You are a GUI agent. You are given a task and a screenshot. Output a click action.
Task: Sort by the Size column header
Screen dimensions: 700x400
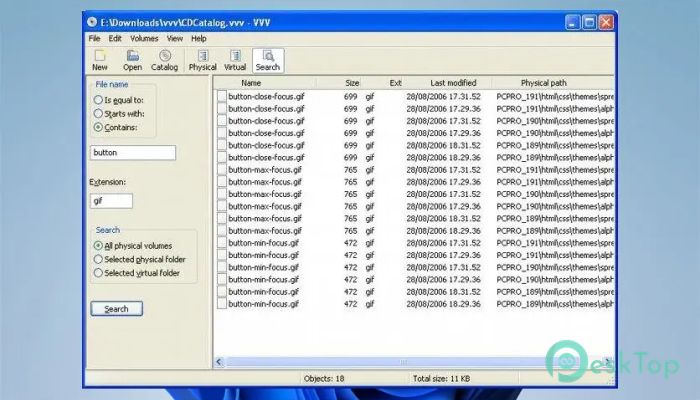(352, 83)
